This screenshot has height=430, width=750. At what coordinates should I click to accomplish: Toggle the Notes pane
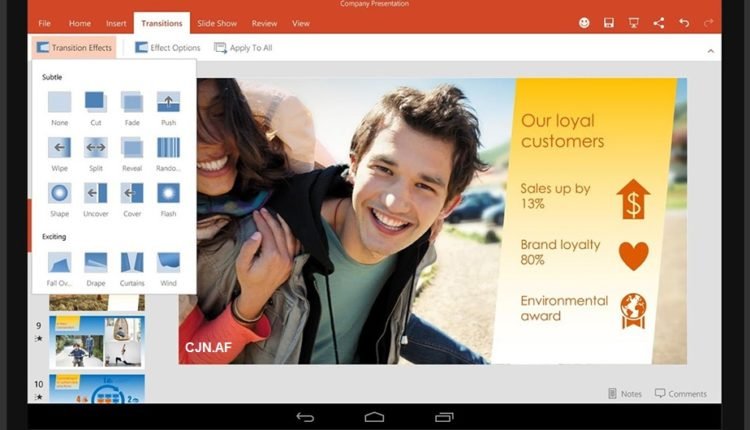pos(625,393)
